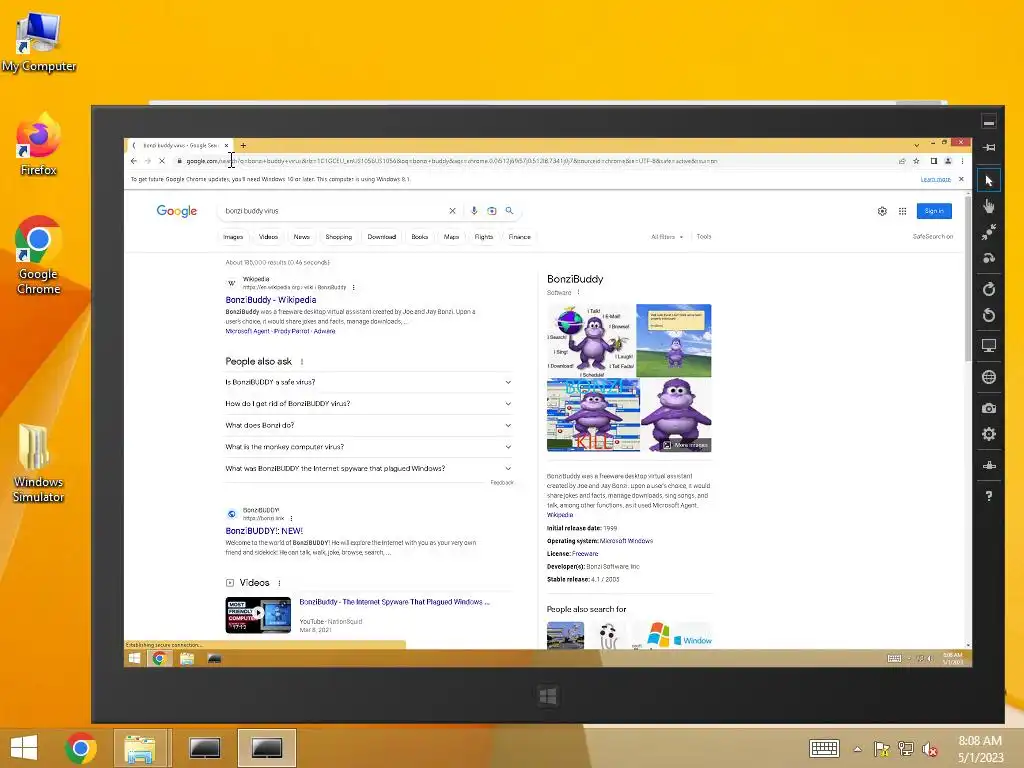1024x768 pixels.
Task: Filter results by Shopping
Action: click(x=339, y=237)
